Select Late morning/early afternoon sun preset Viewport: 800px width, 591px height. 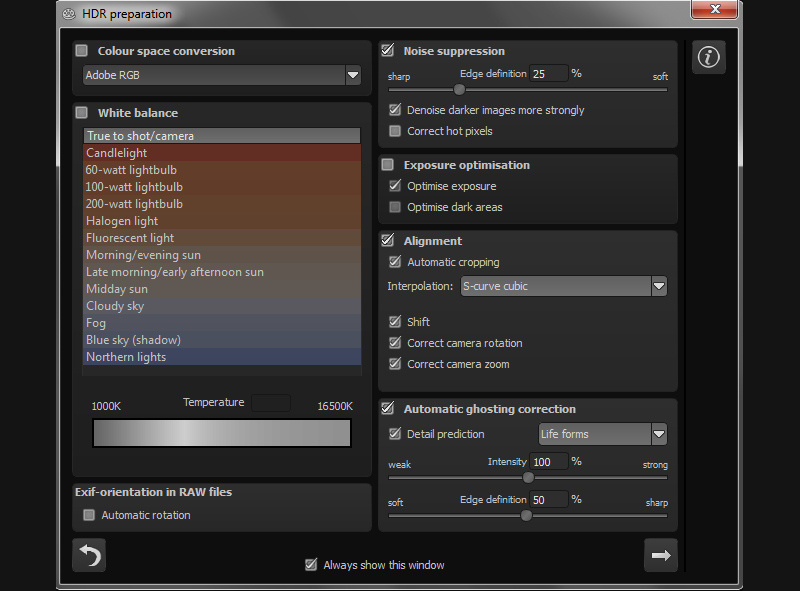pyautogui.click(x=222, y=272)
